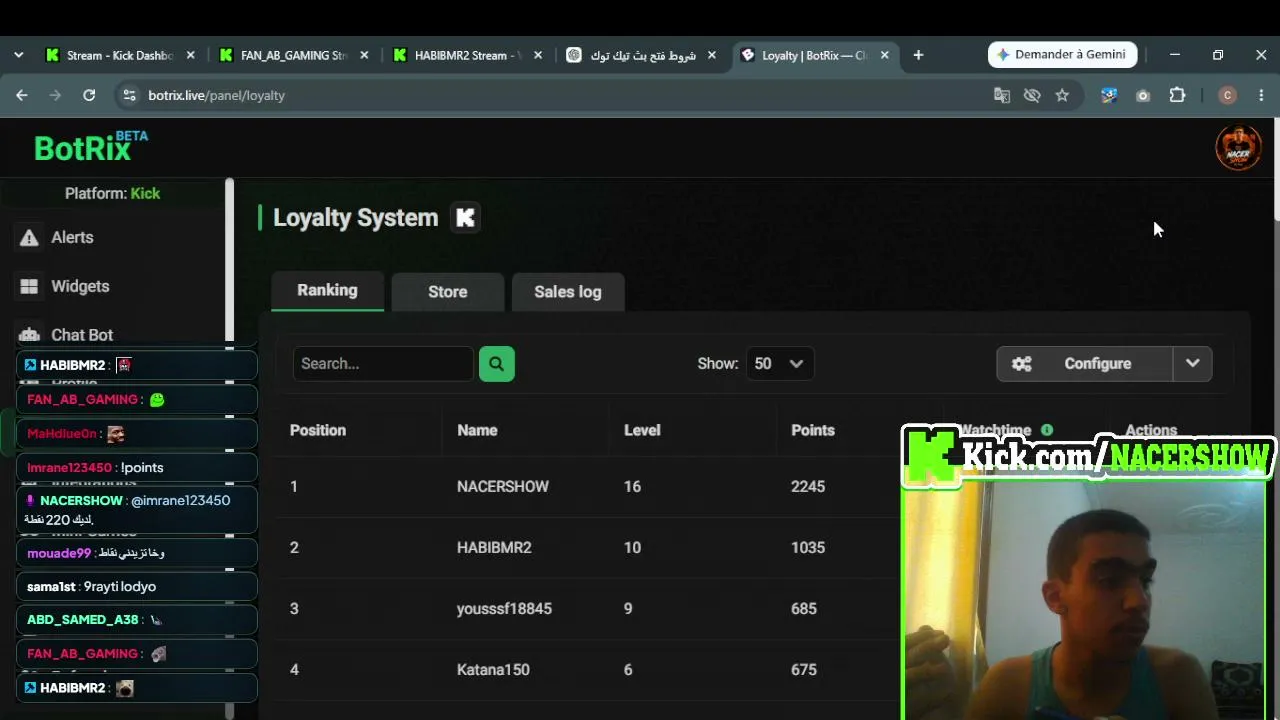
Task: Switch to HABIBMR2 Stream browser tab
Action: tap(467, 55)
